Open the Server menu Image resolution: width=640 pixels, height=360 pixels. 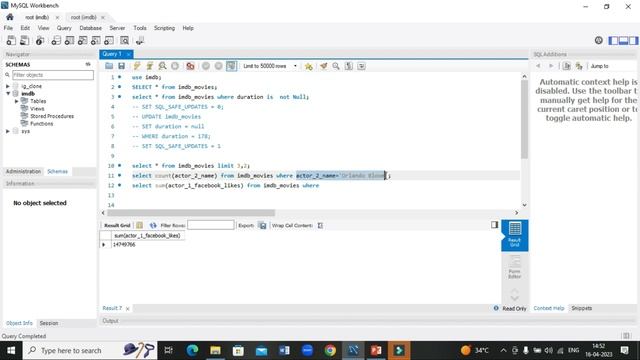tap(117, 28)
